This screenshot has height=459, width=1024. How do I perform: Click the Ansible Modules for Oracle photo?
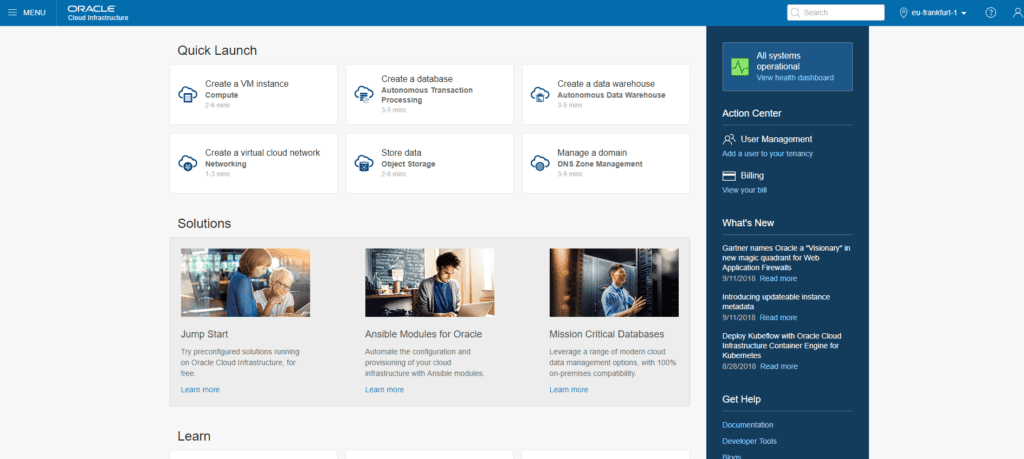click(x=430, y=283)
